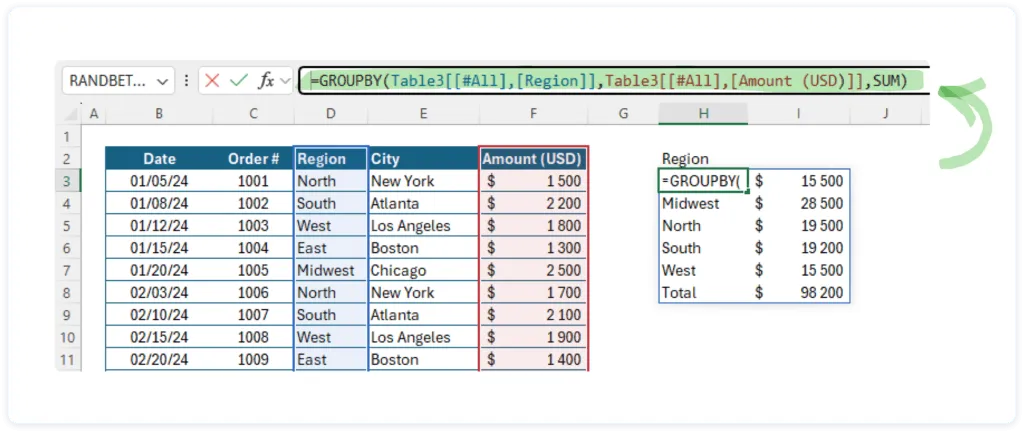Viewport: 1024px width, 433px height.
Task: Open Insert Function with the fx icon
Action: 266,80
